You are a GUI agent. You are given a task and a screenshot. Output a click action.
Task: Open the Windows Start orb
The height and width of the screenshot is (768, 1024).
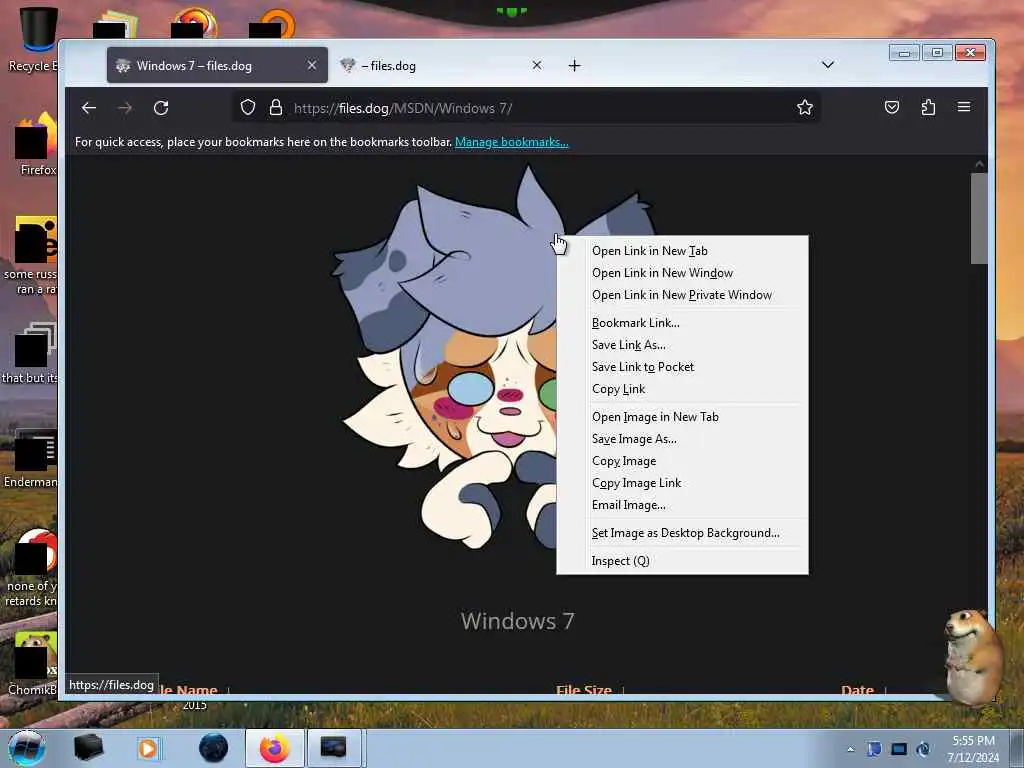tap(27, 748)
